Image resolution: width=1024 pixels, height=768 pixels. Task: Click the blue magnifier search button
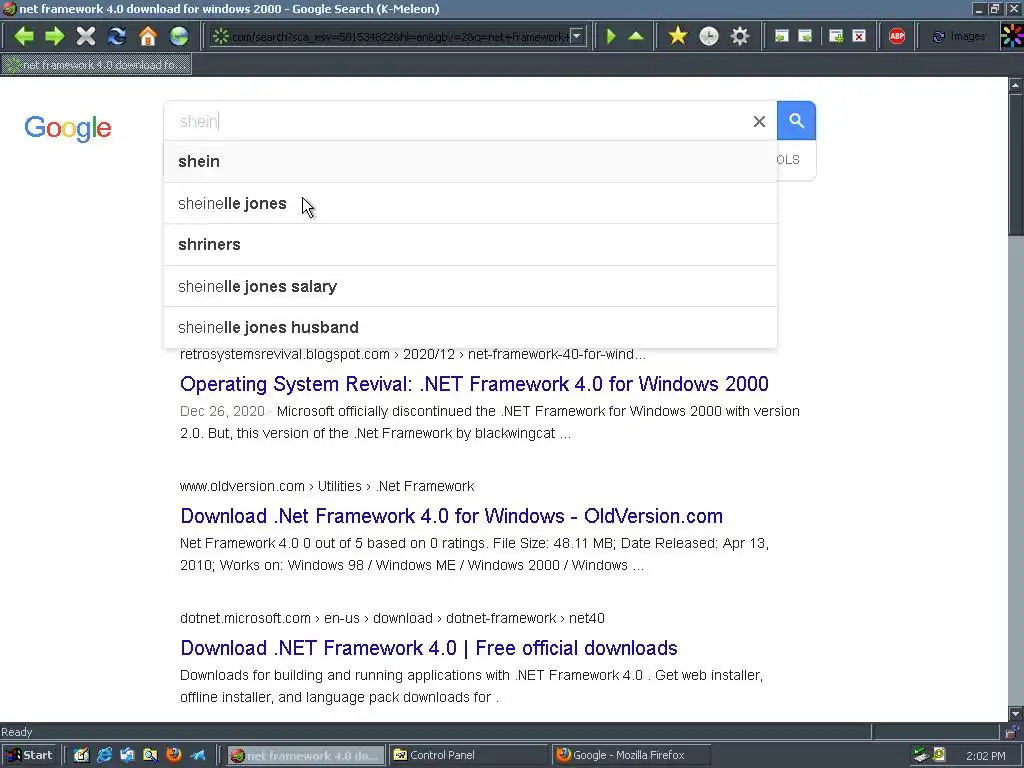(796, 121)
